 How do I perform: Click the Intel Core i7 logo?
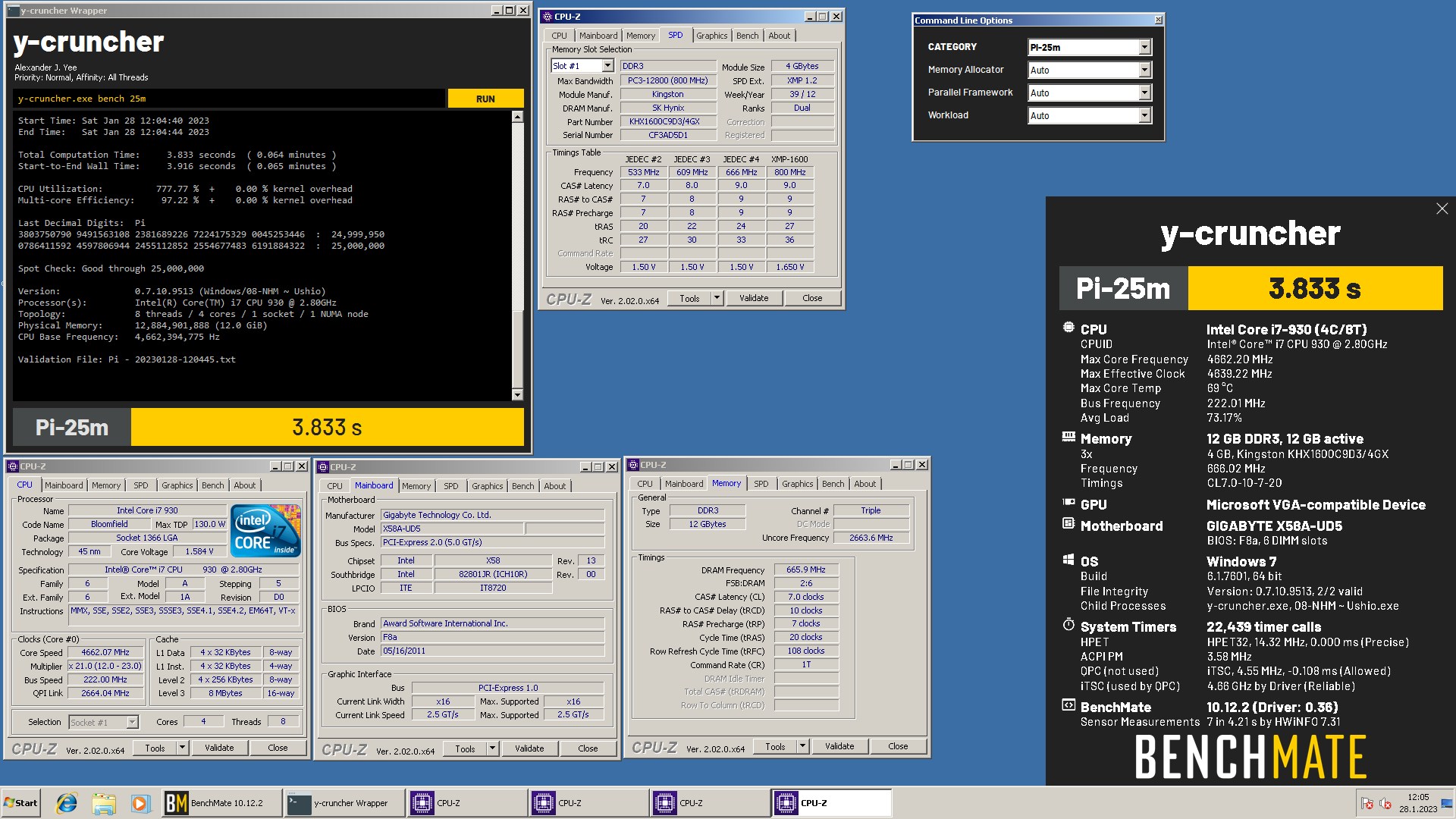click(x=265, y=530)
